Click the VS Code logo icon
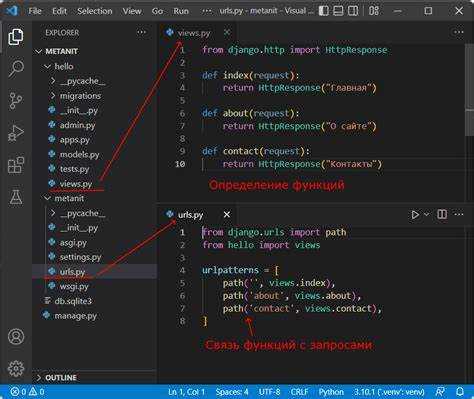The image size is (474, 399). pyautogui.click(x=12, y=11)
